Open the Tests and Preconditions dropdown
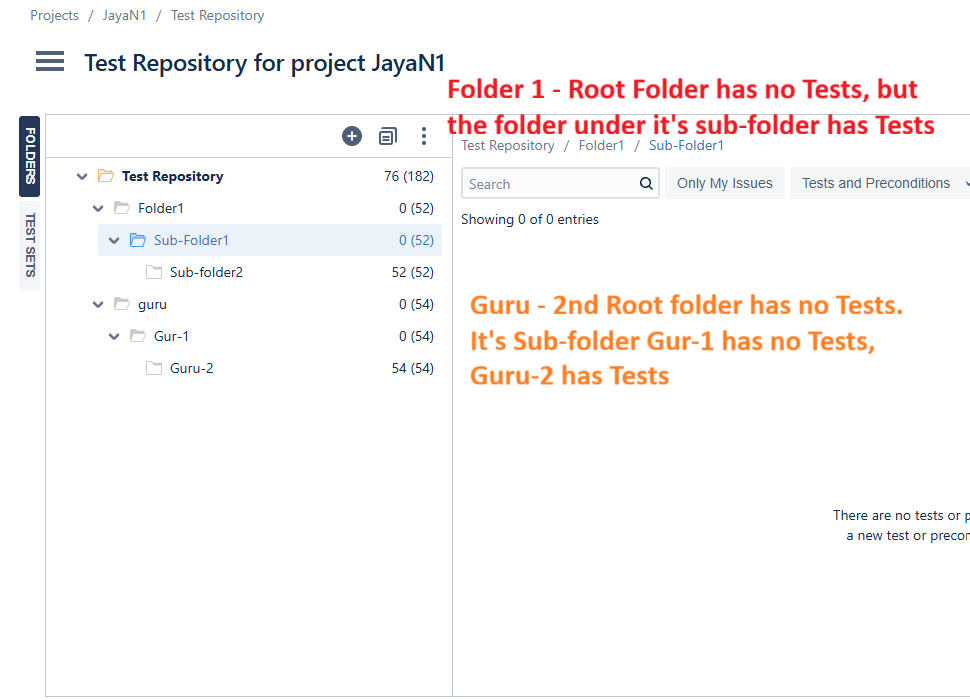Screen dimensions: 970x700 (880, 183)
